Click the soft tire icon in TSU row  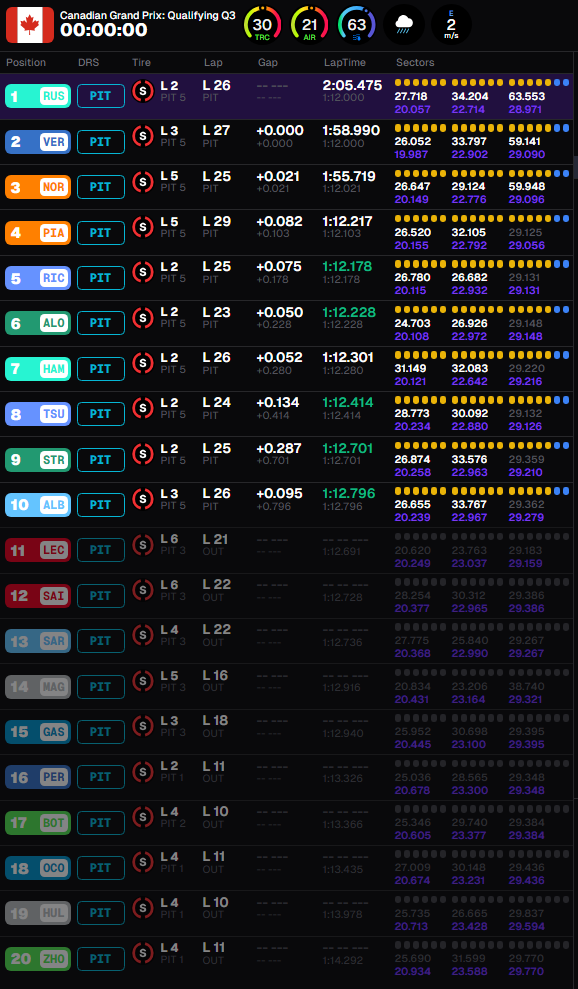143,408
